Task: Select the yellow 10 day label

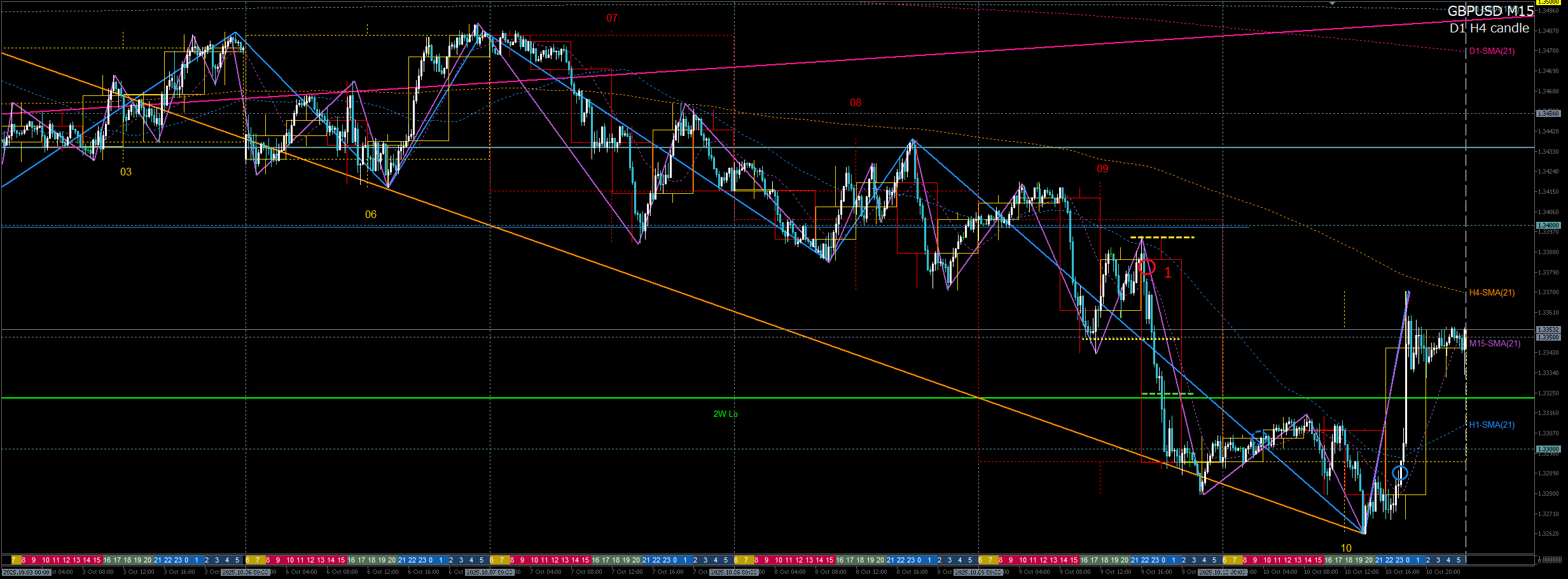Action: [x=1346, y=548]
